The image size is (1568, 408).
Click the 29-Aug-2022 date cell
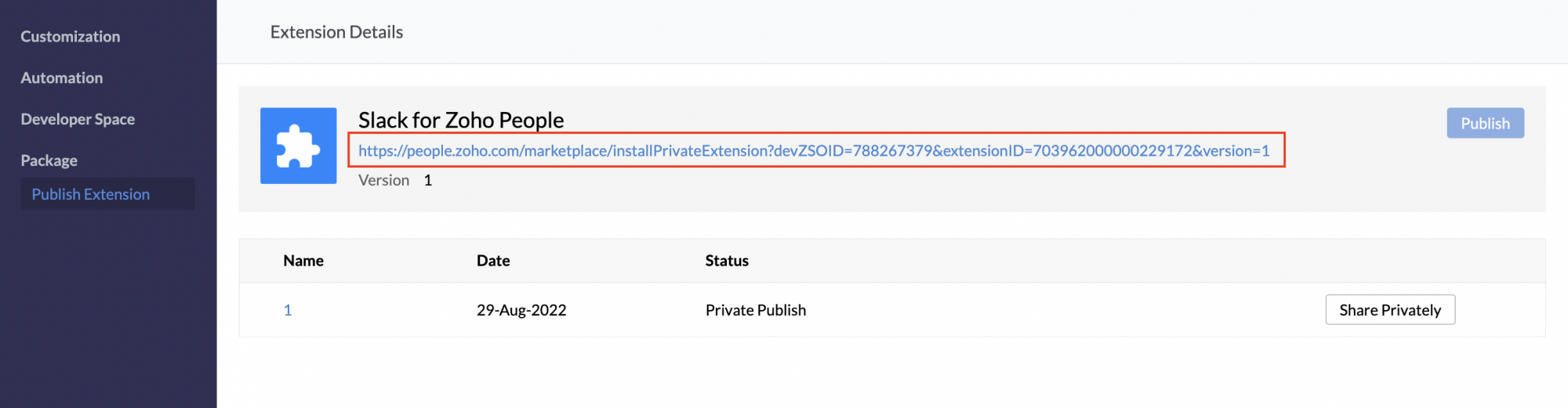click(x=521, y=310)
